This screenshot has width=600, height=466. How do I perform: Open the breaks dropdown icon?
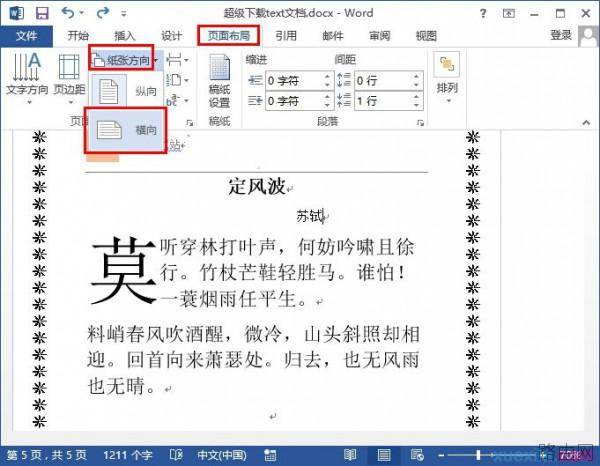178,60
